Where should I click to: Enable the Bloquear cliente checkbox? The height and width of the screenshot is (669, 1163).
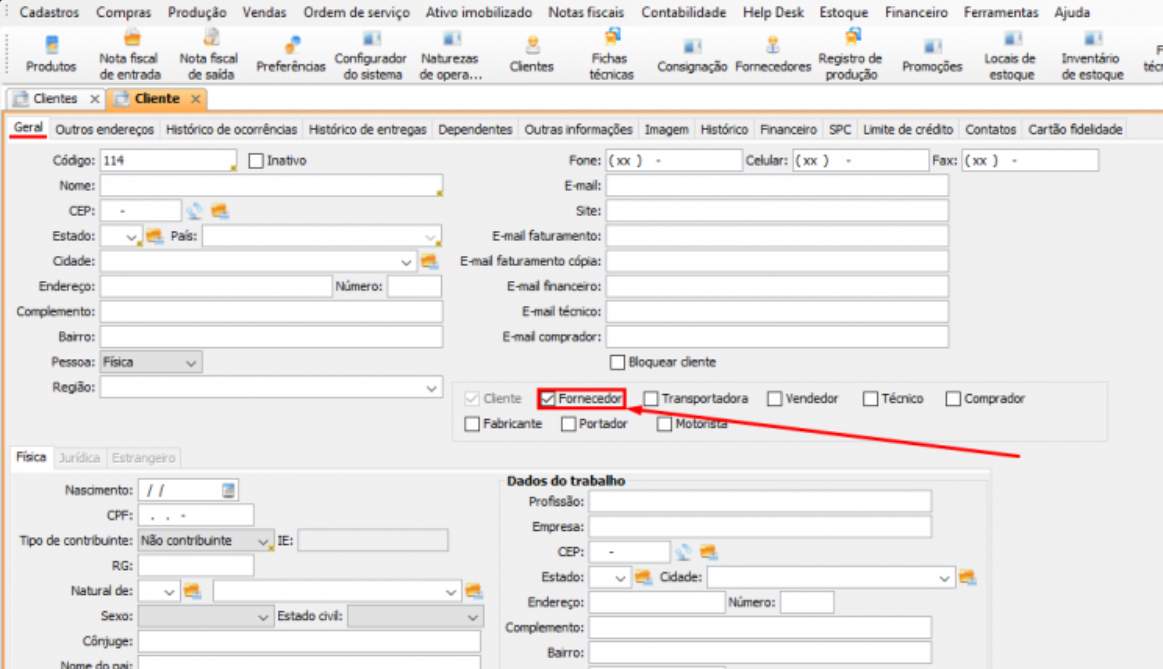[x=617, y=362]
